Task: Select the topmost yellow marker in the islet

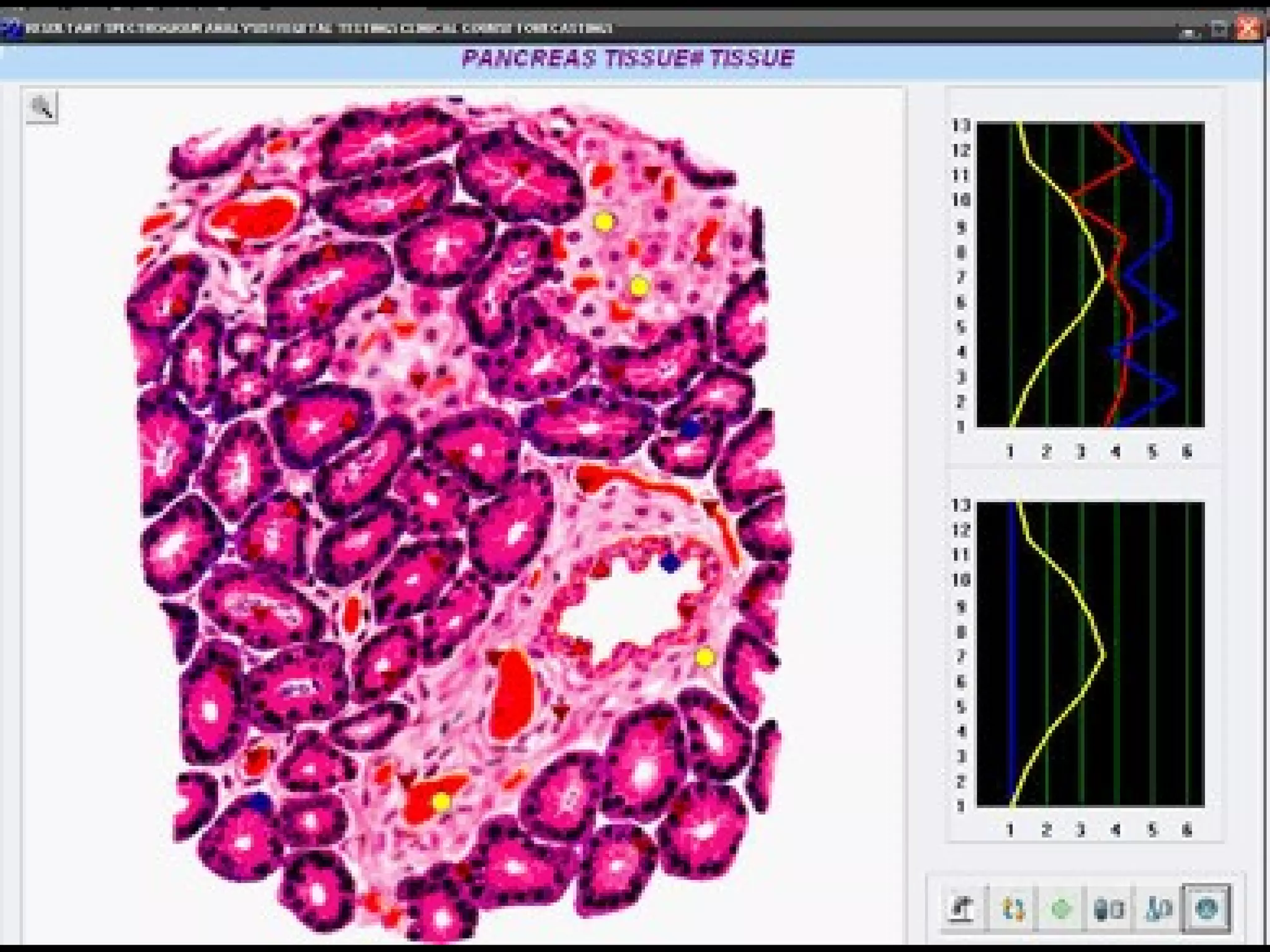Action: (x=603, y=221)
